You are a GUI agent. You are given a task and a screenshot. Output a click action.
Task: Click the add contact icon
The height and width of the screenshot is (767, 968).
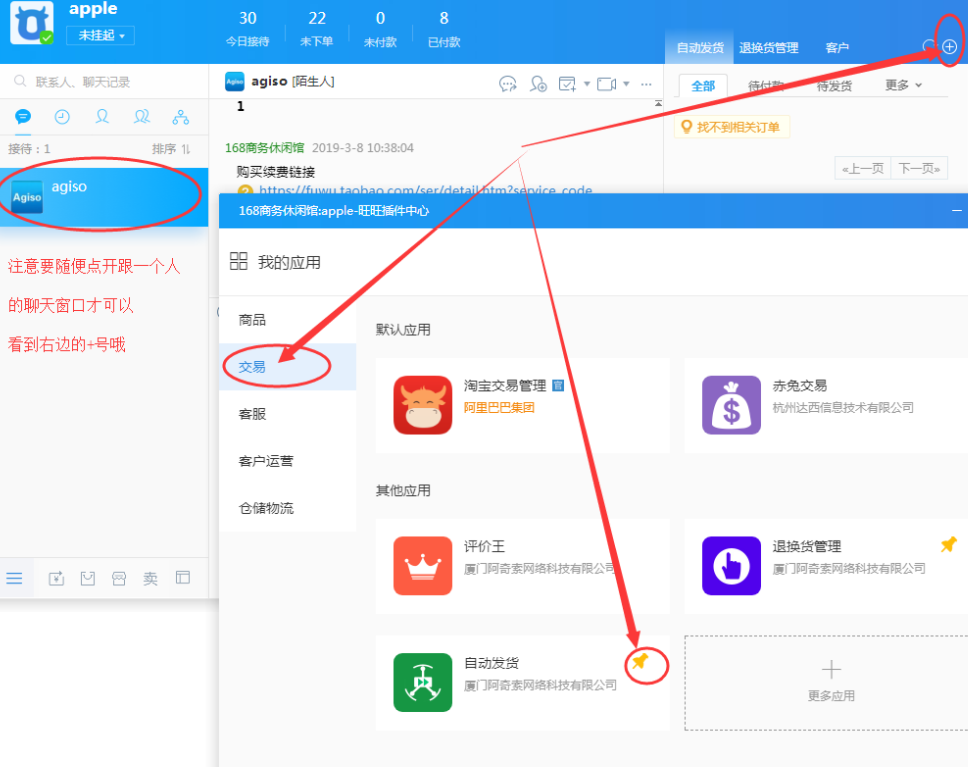[x=538, y=84]
